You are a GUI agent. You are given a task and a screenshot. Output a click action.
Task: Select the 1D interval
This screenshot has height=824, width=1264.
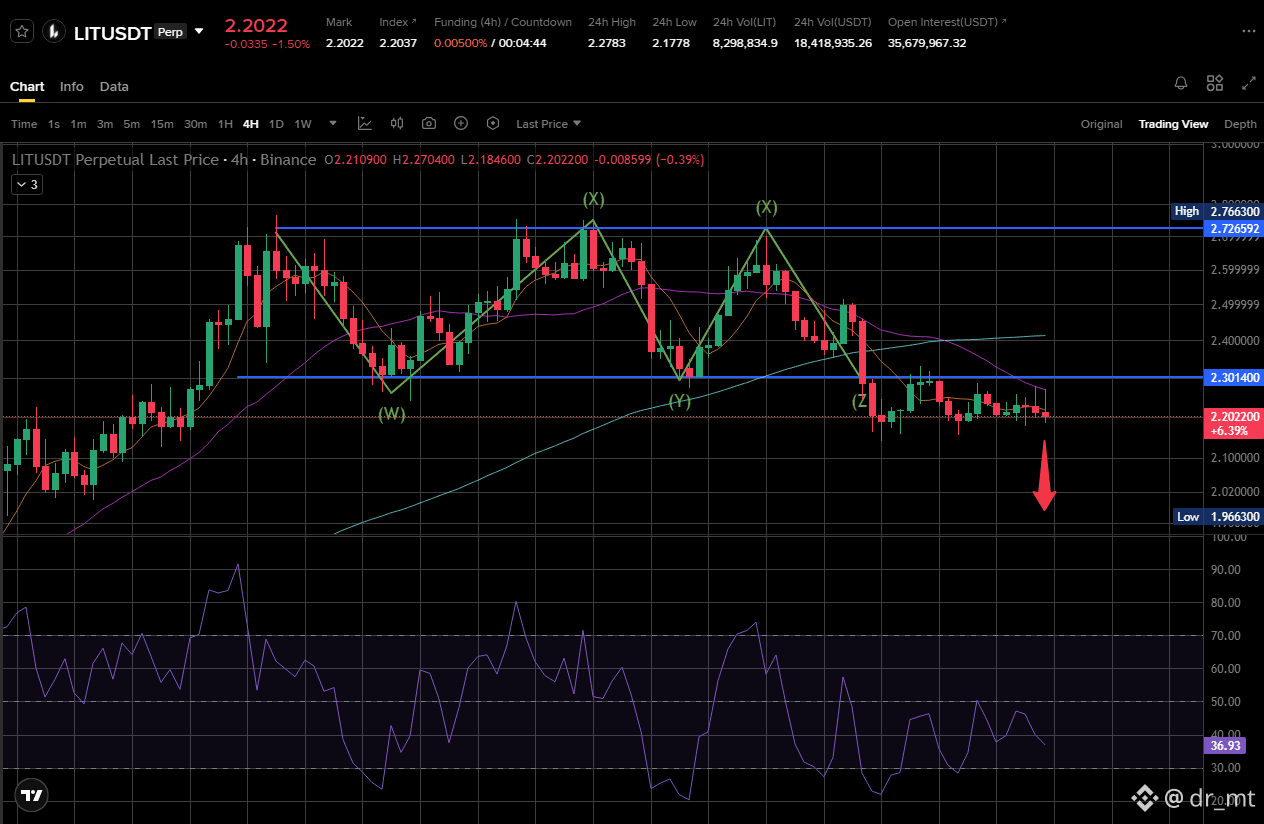(276, 124)
